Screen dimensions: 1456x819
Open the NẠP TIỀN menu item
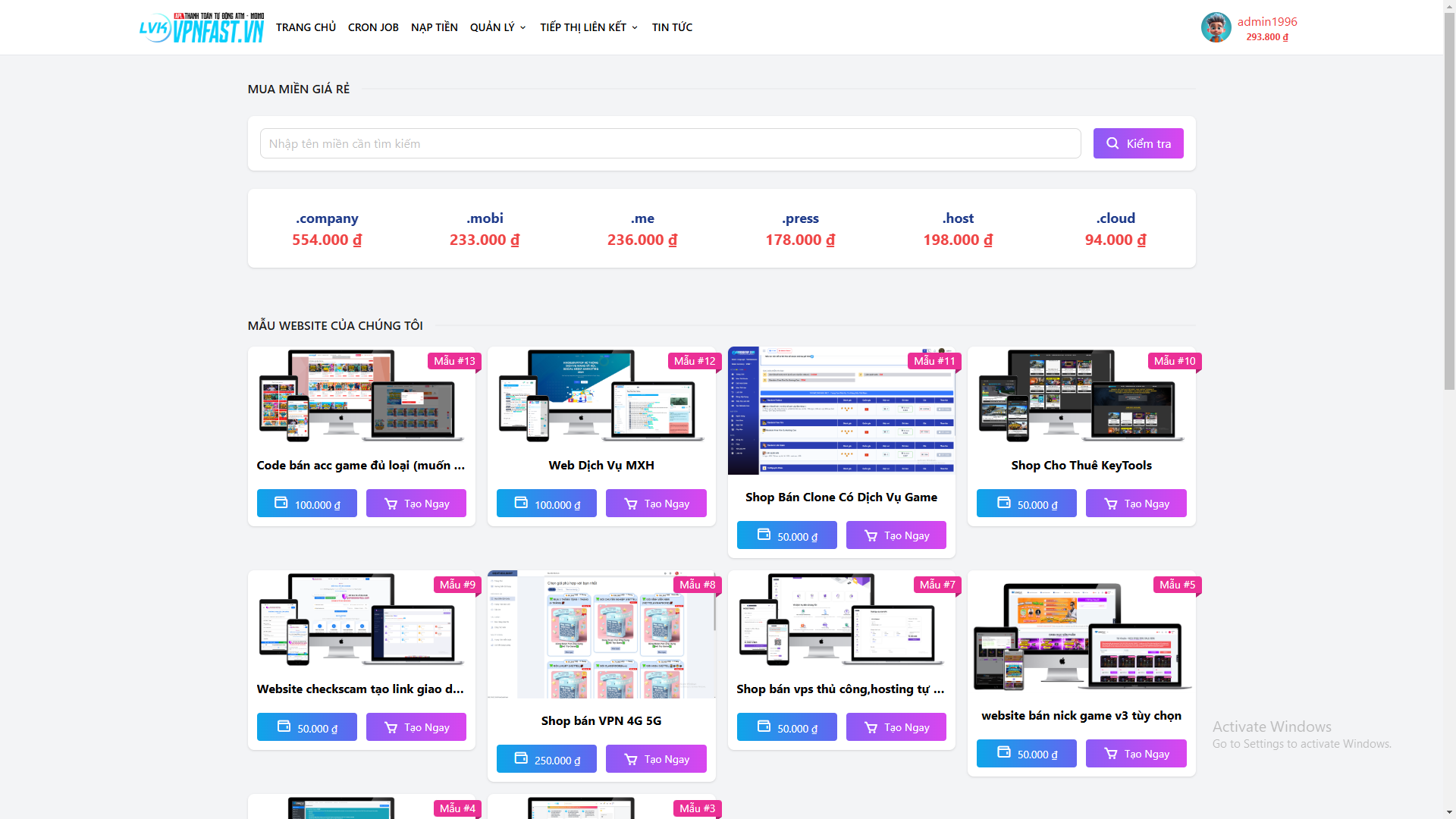(x=434, y=27)
